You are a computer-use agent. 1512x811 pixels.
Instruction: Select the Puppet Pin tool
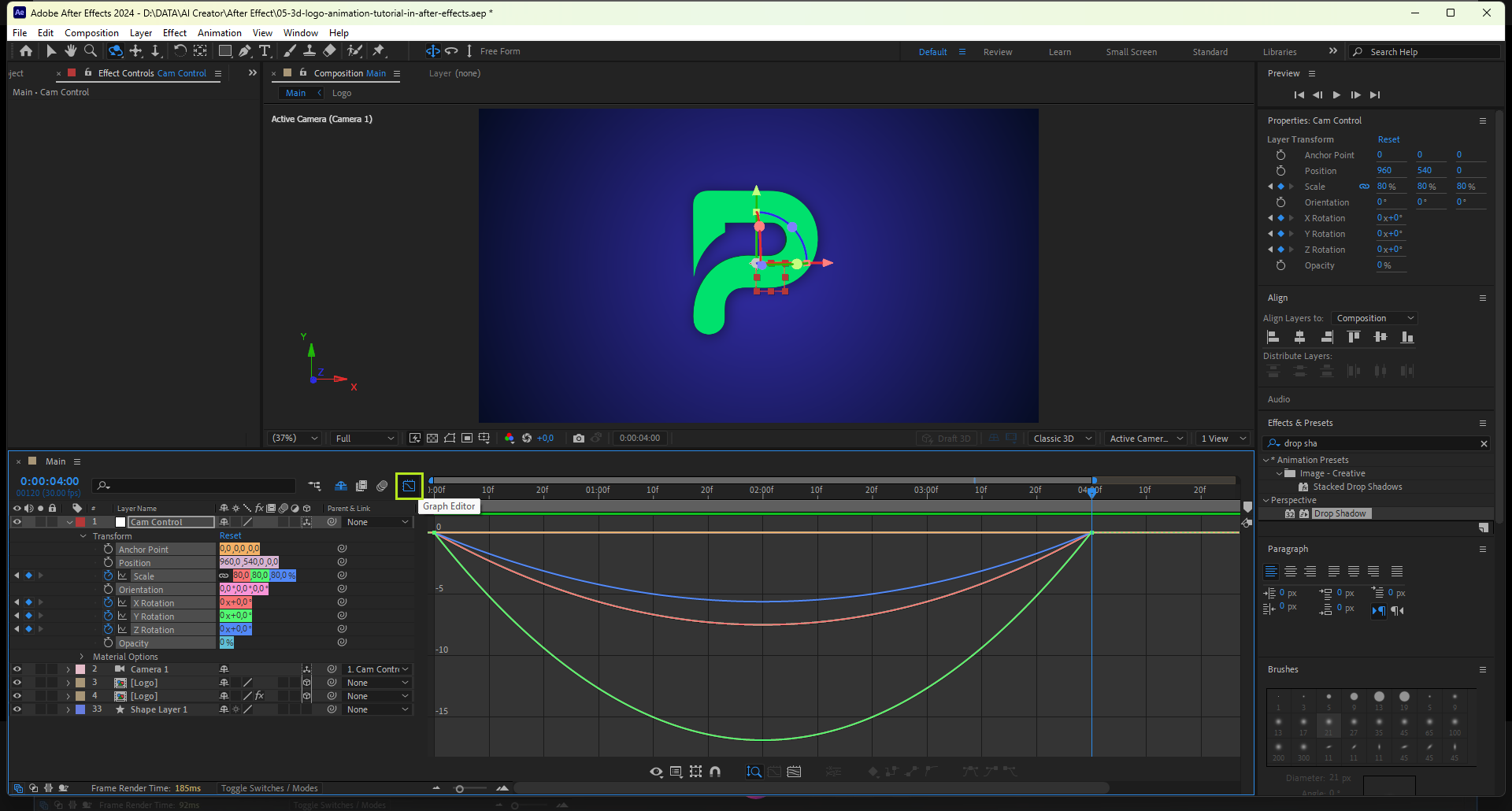pyautogui.click(x=379, y=51)
